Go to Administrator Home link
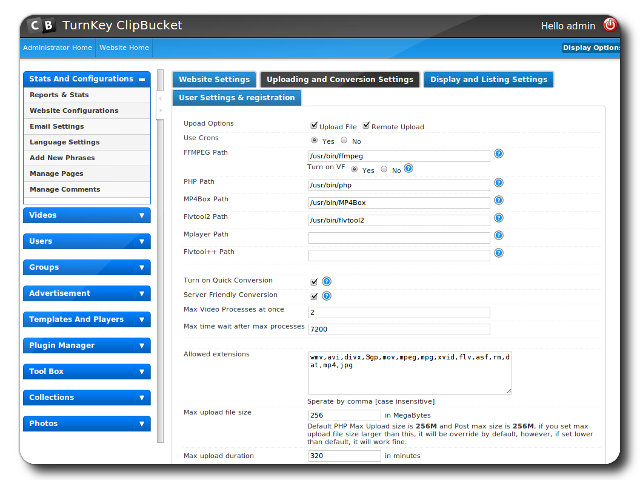 tap(57, 47)
